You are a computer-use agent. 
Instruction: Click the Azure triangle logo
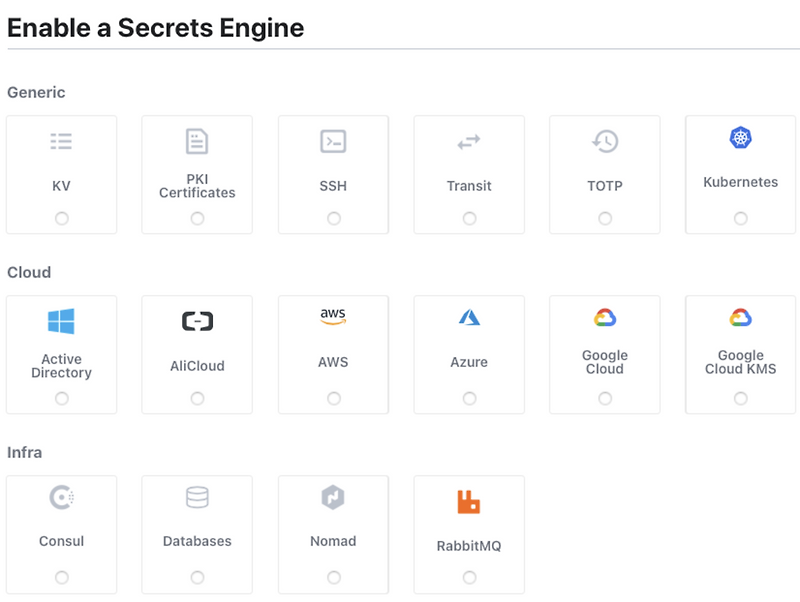coord(469,318)
